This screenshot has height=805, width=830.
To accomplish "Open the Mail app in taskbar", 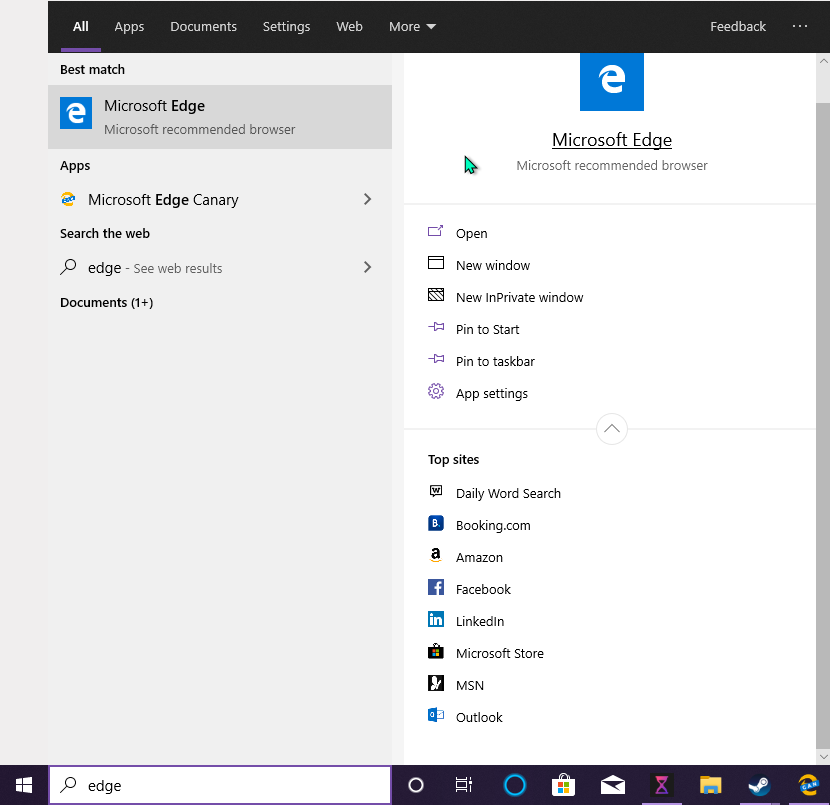I will tap(612, 785).
